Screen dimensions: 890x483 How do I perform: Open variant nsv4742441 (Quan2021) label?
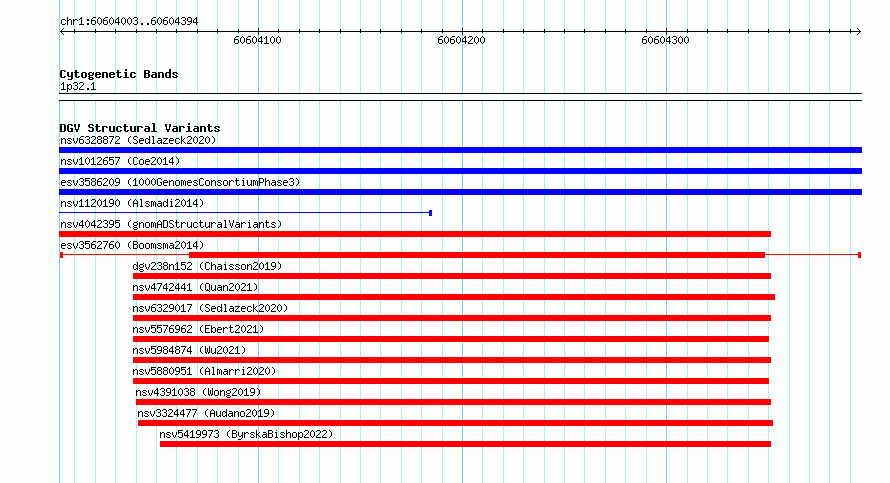195,287
